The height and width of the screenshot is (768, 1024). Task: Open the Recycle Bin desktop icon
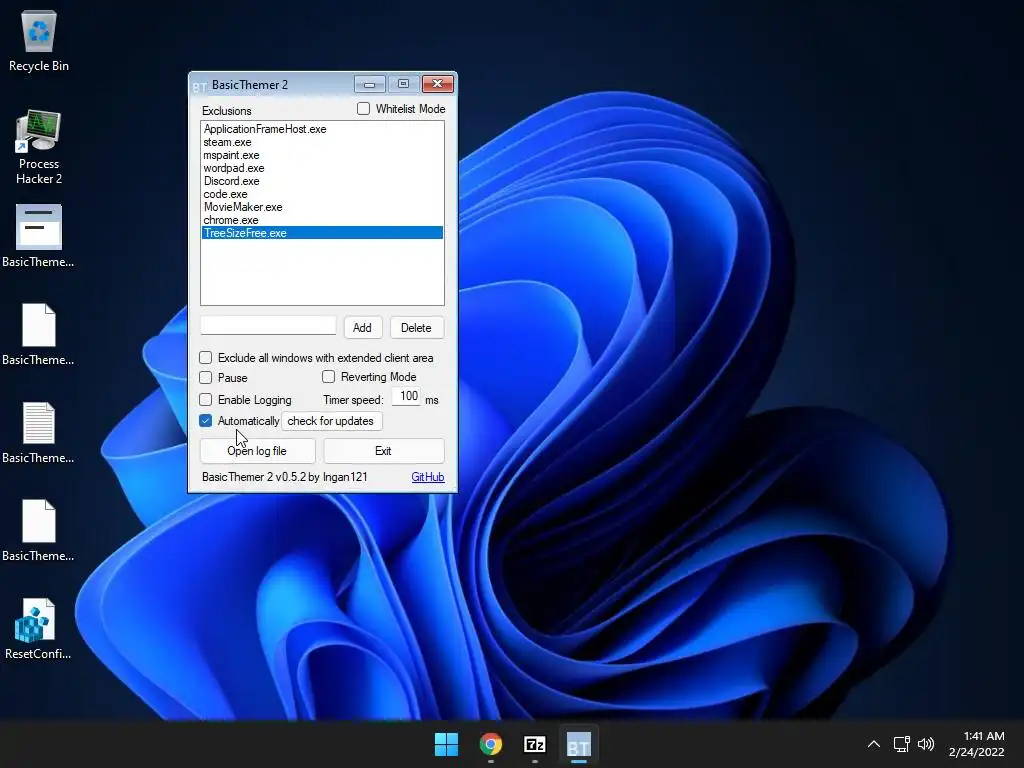[39, 42]
